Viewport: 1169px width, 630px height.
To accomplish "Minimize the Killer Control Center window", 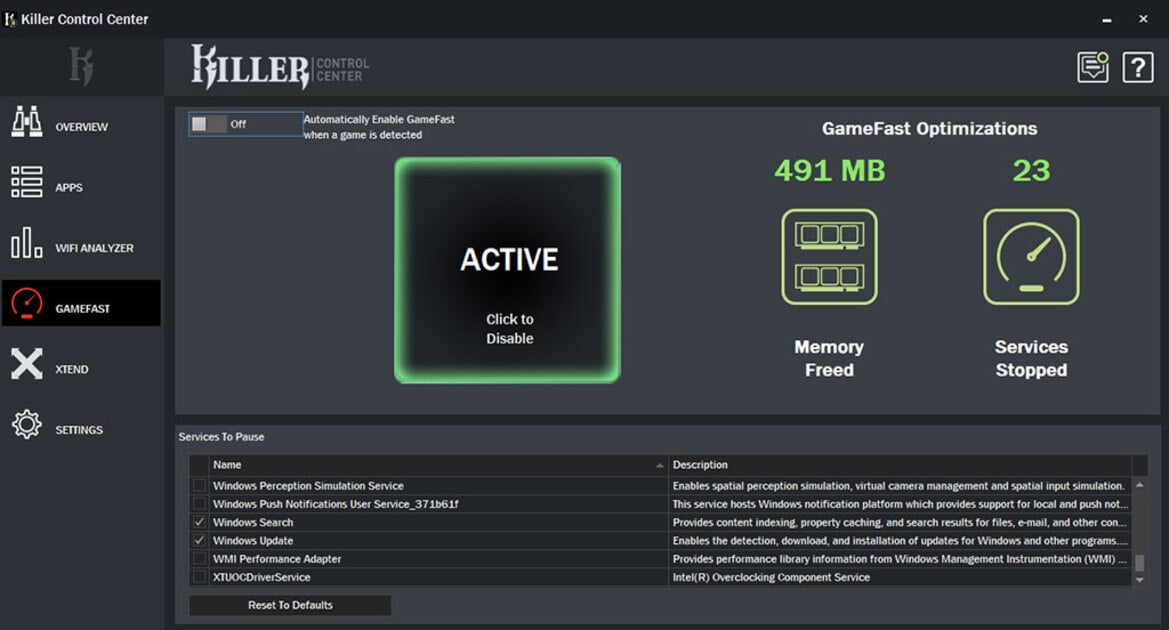I will tap(1107, 19).
